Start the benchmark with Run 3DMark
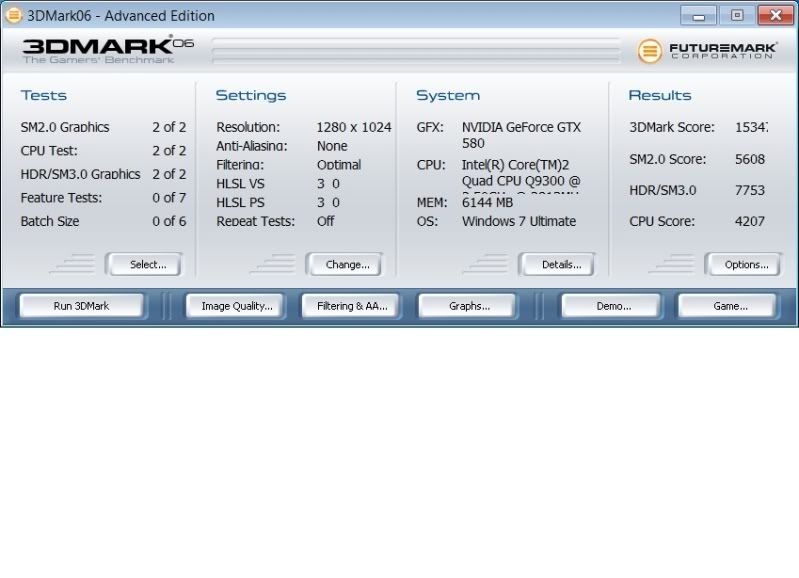799x578 pixels. 81,306
